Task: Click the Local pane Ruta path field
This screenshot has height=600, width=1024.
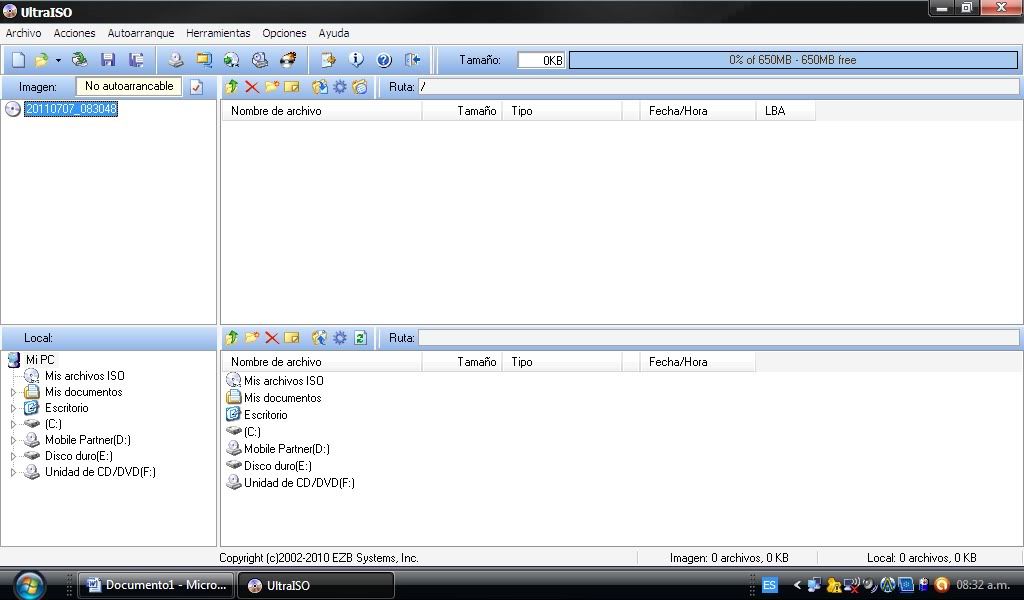Action: (718, 338)
